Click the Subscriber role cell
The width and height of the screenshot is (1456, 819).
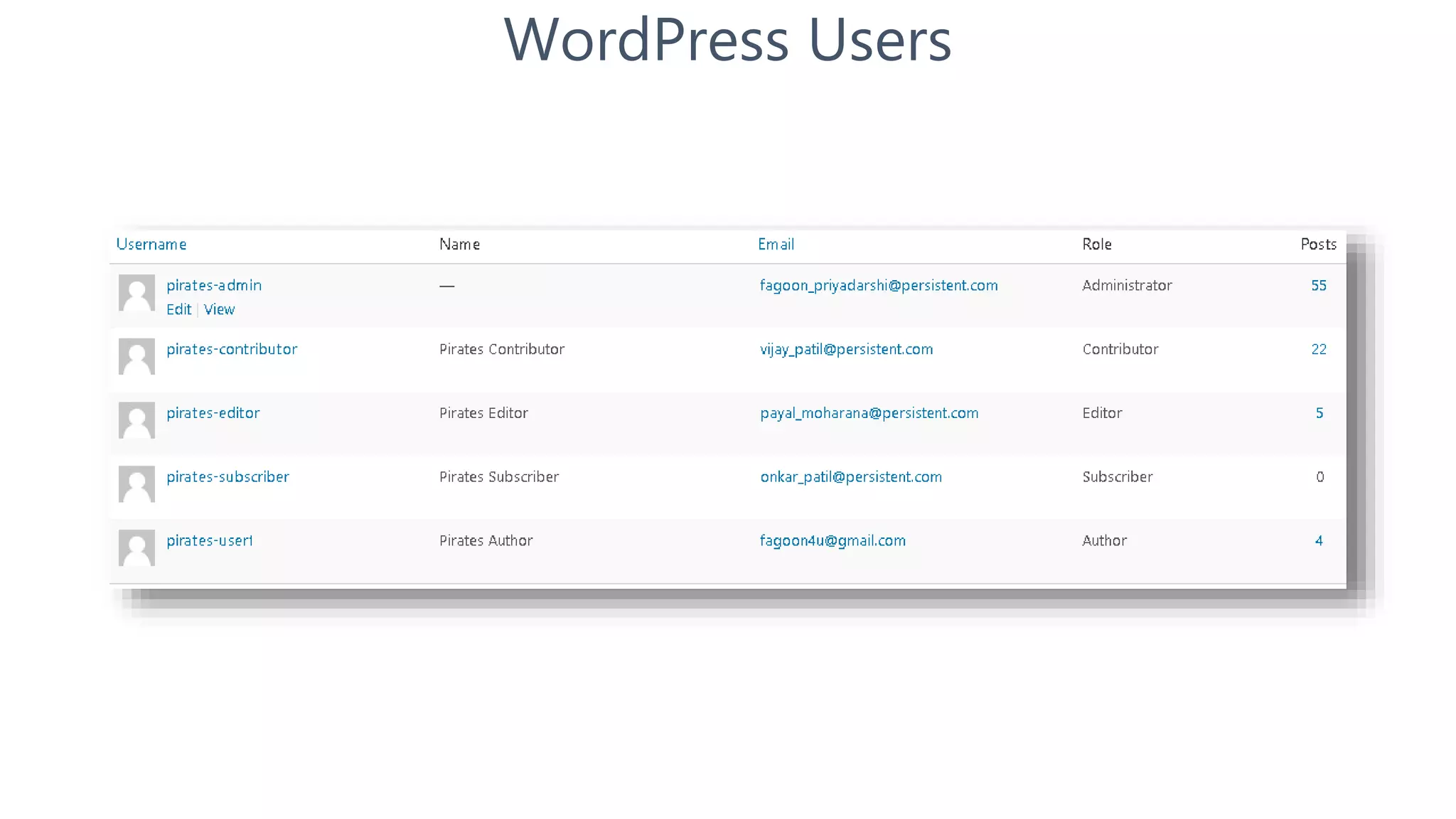click(1118, 477)
